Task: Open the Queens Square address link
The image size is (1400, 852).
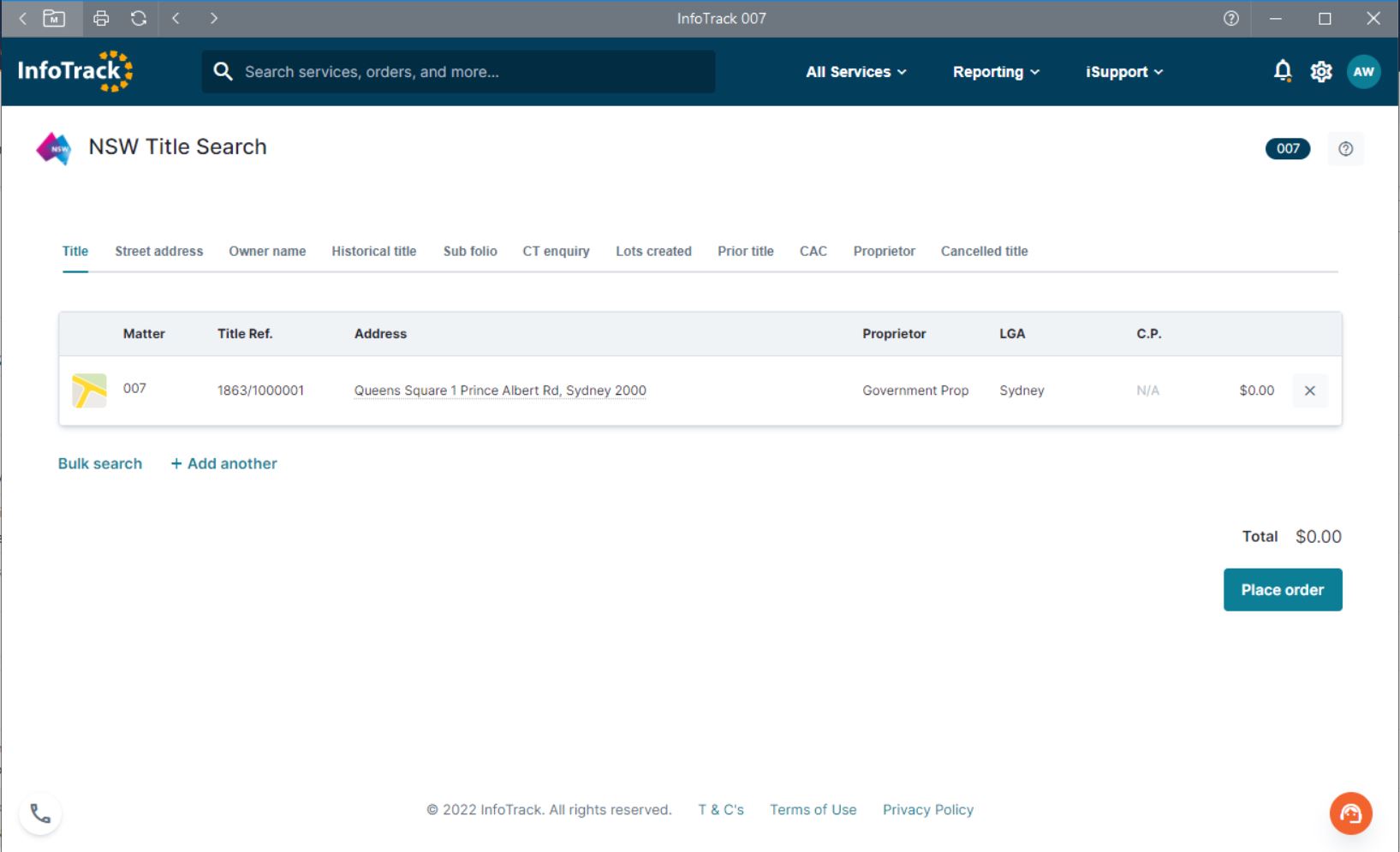Action: [500, 390]
